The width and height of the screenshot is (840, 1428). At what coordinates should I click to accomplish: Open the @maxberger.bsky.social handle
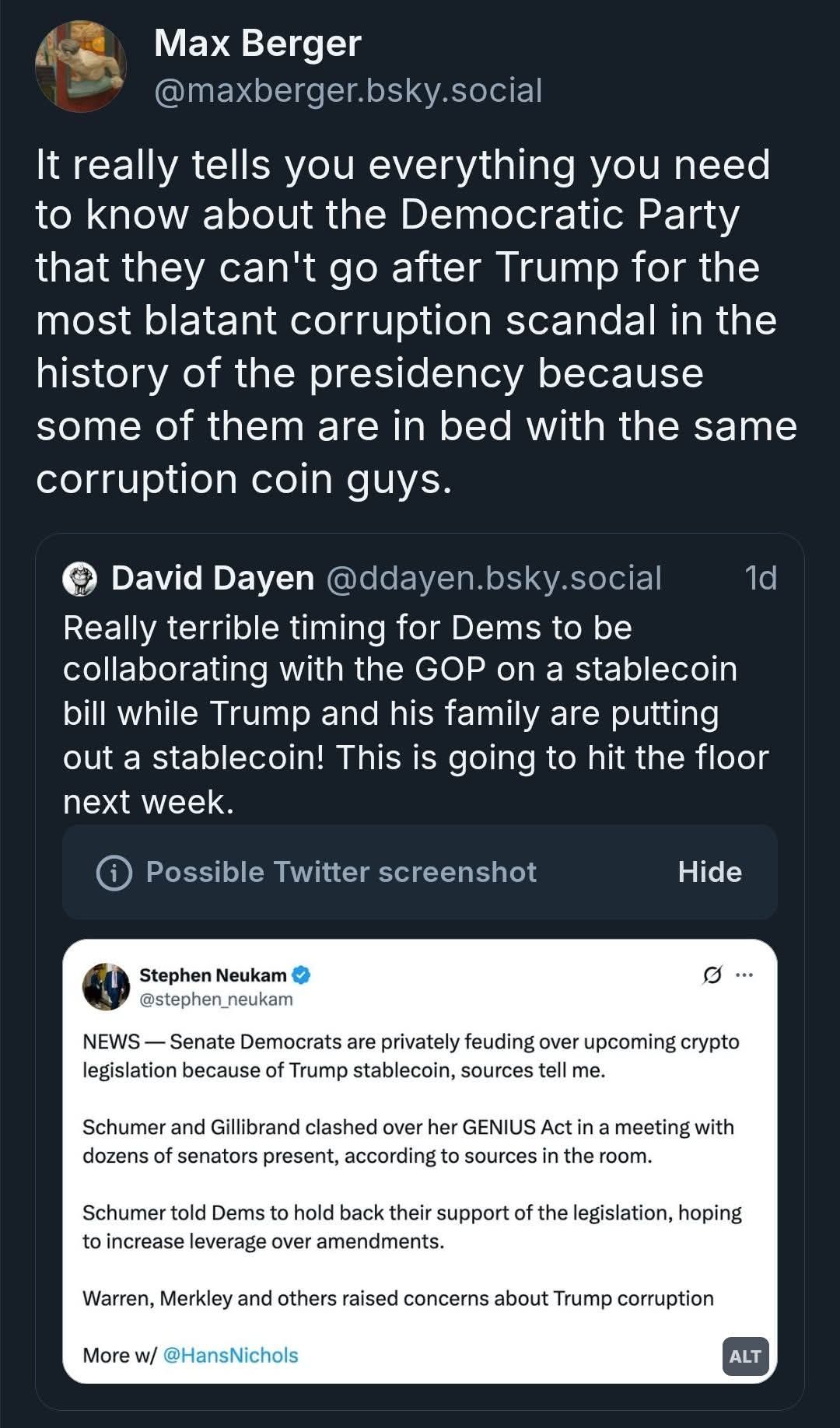click(x=348, y=91)
